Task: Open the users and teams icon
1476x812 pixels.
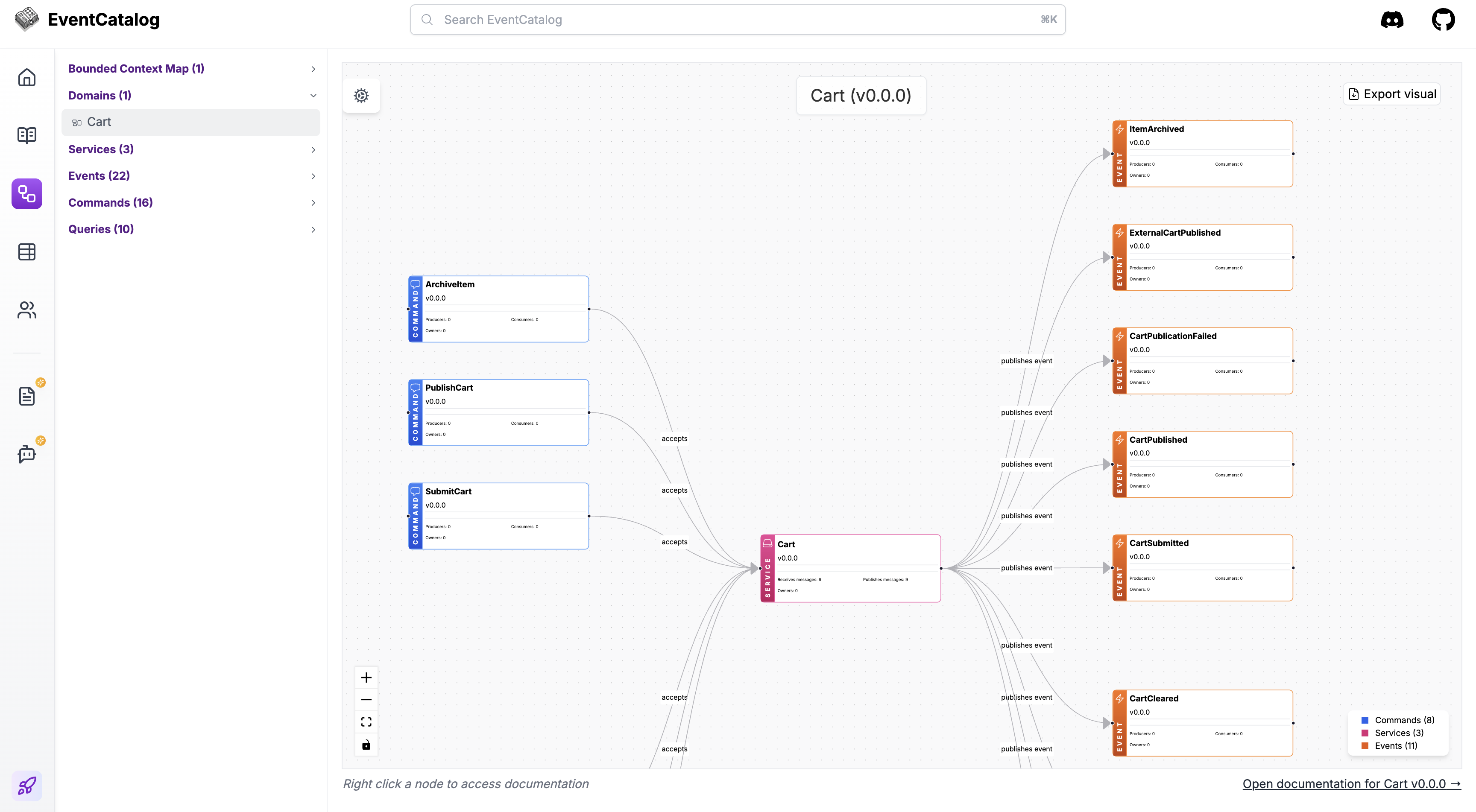Action: (27, 310)
